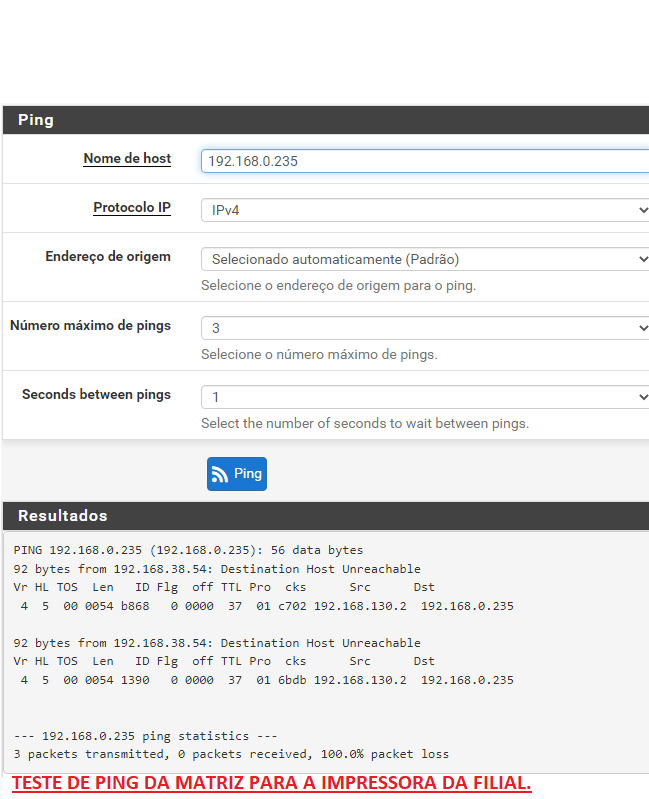Open the Seconds between pings dropdown
This screenshot has height=799, width=649.
coord(425,396)
